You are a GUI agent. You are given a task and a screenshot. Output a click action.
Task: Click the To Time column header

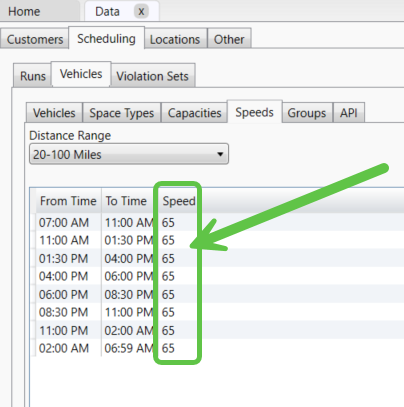pos(127,201)
